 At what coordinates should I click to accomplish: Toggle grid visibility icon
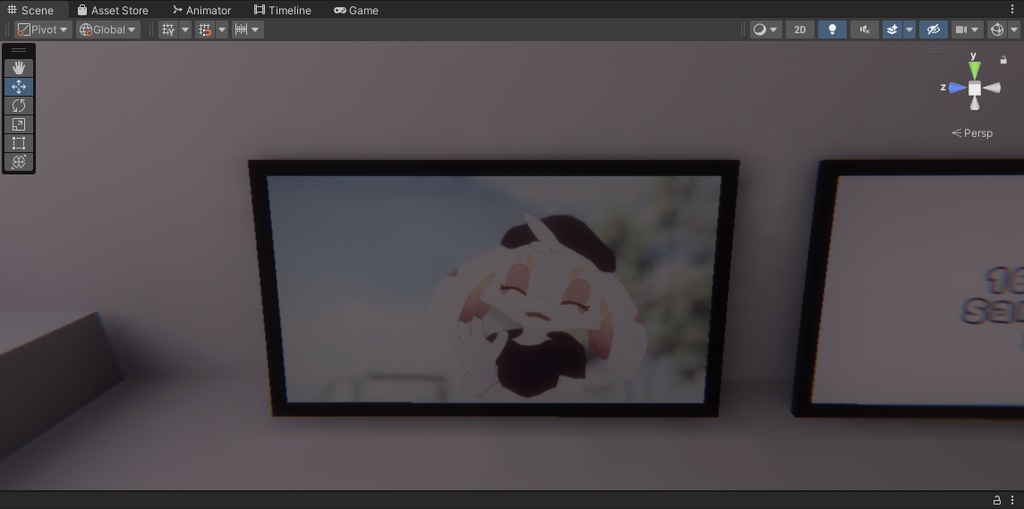point(168,29)
